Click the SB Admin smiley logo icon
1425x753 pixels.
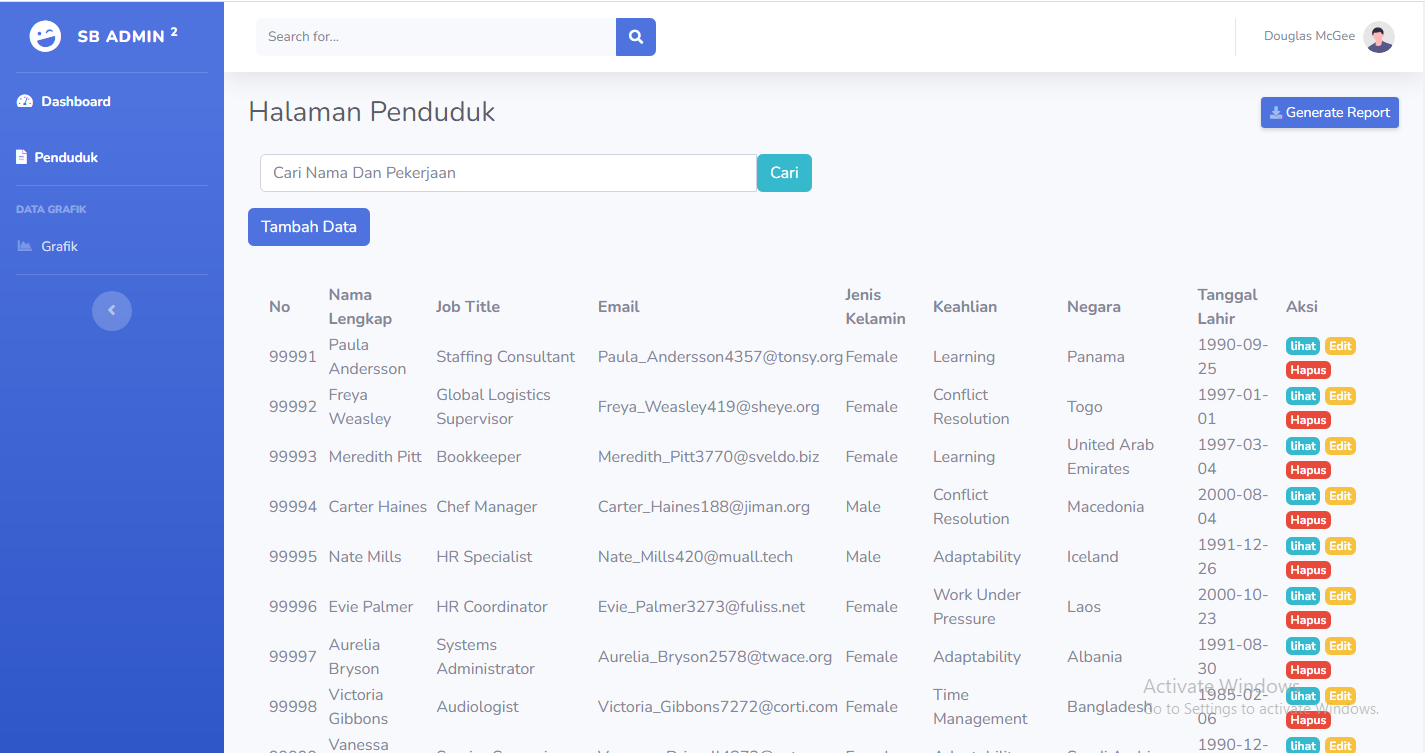tap(45, 36)
